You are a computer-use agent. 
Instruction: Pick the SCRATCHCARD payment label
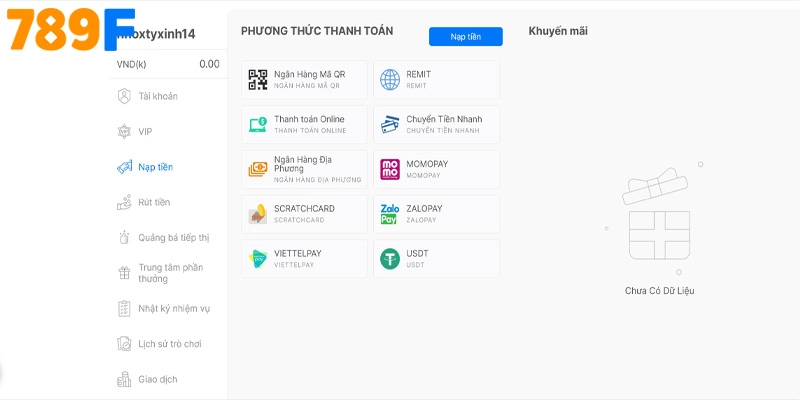tap(305, 209)
